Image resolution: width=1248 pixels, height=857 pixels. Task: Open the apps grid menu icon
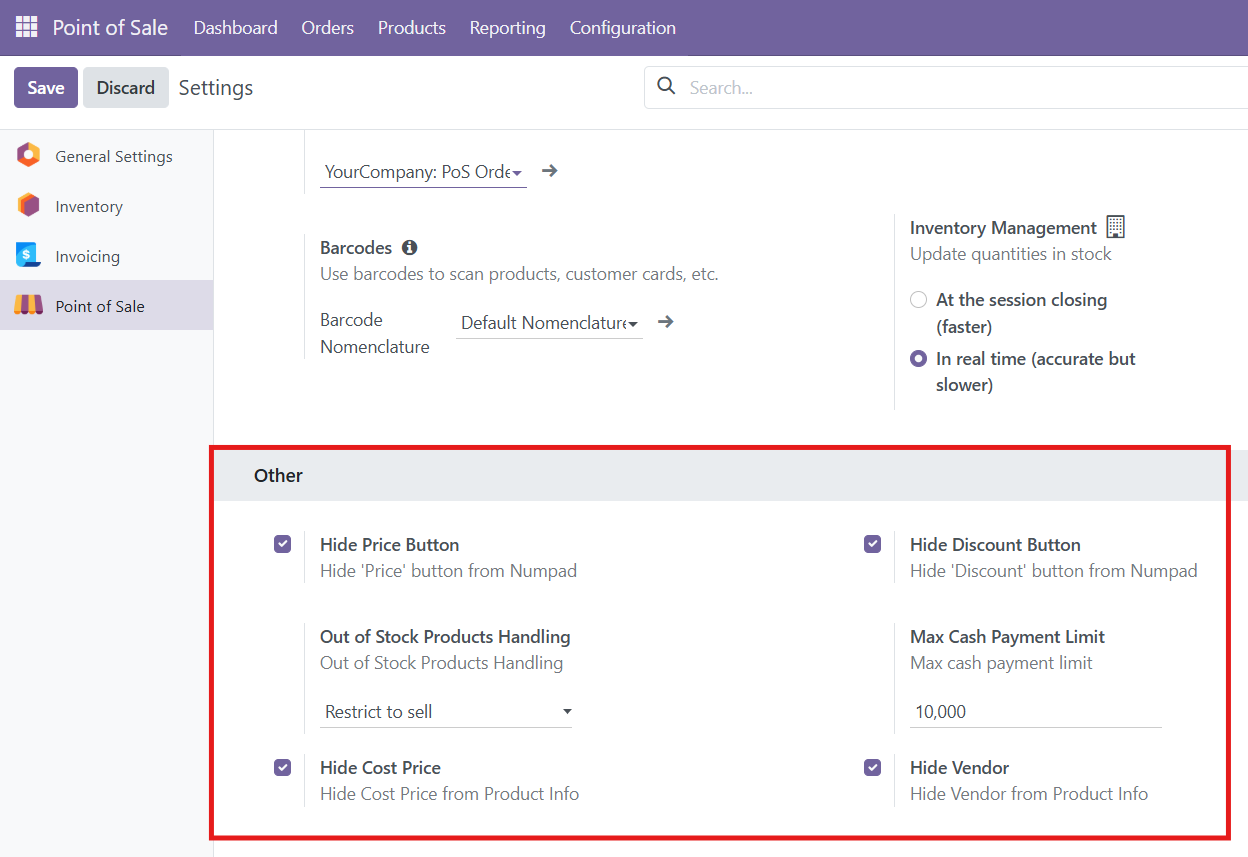click(x=26, y=27)
